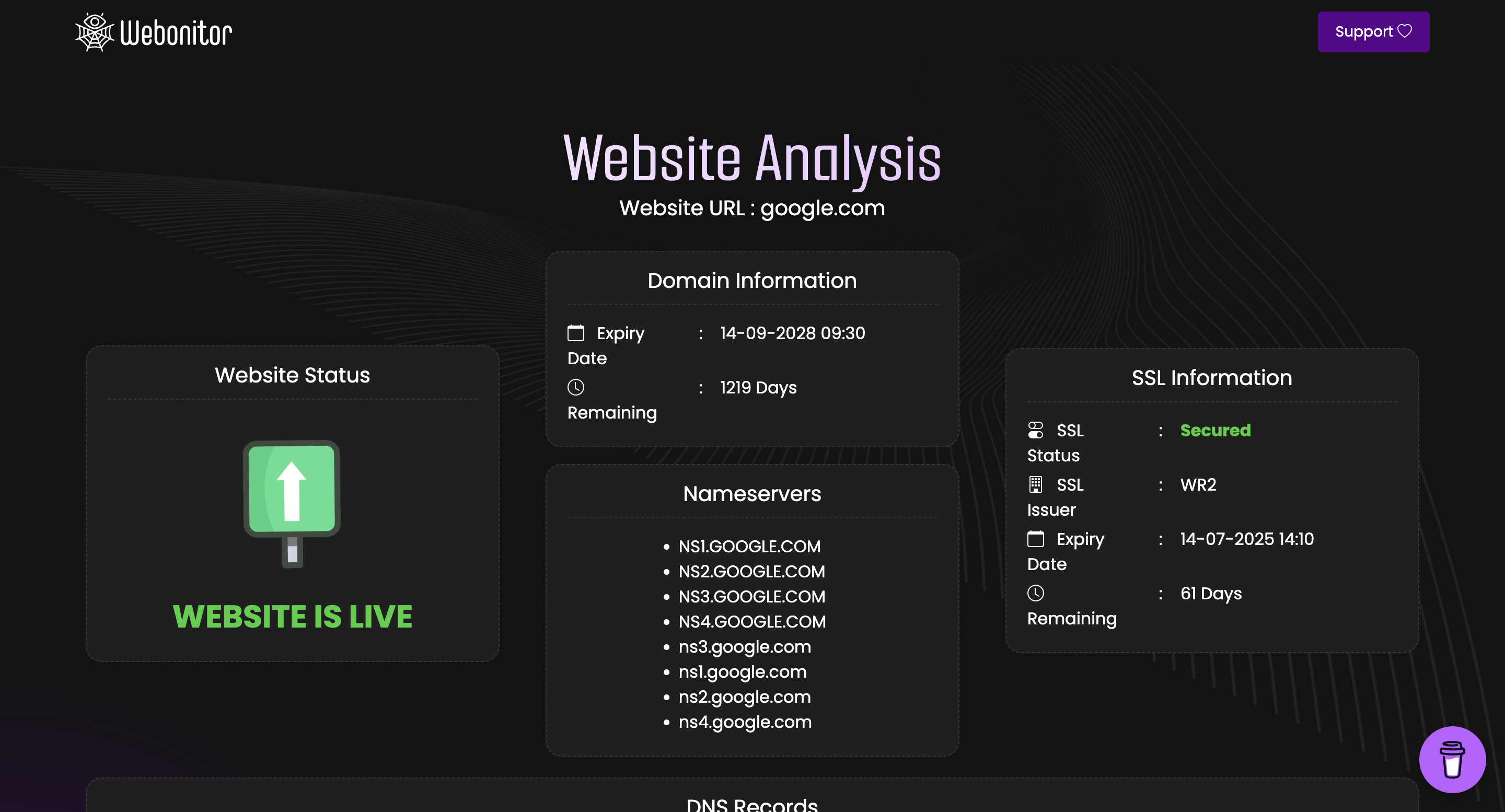Click the Webonitor wordmark in the header
This screenshot has width=1505, height=812.
(176, 33)
